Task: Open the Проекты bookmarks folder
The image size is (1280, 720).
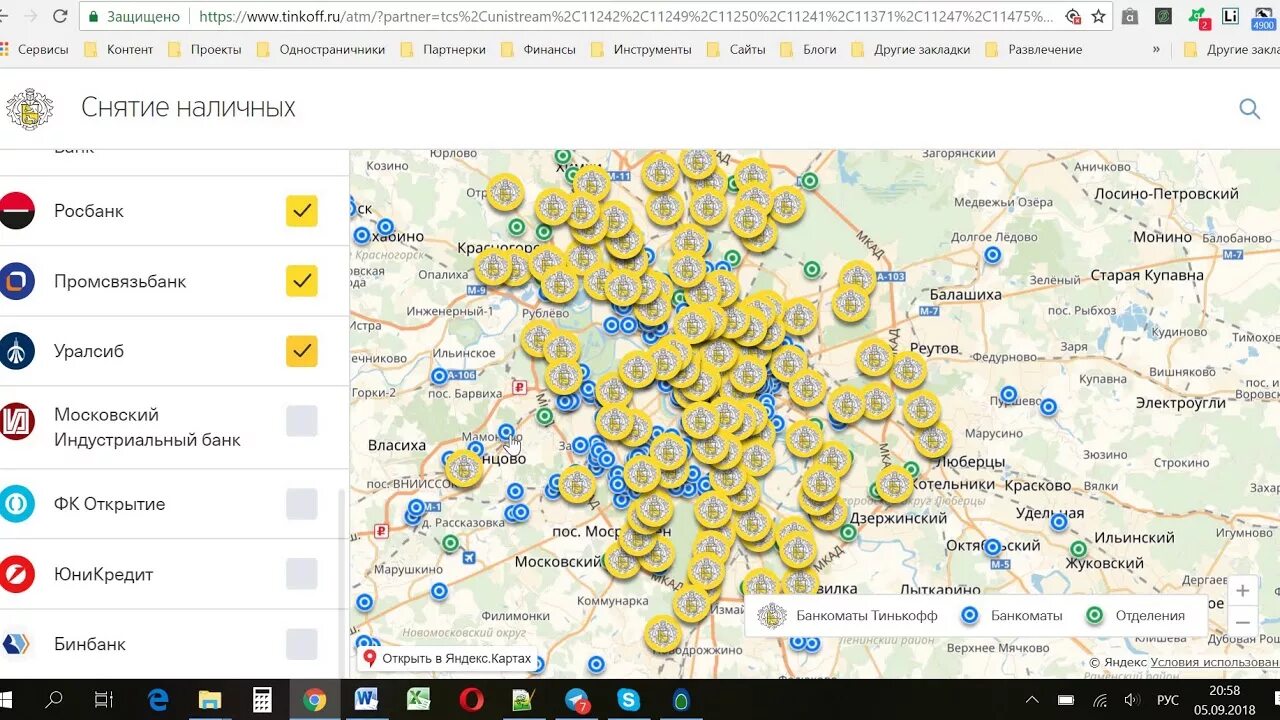Action: pyautogui.click(x=205, y=49)
